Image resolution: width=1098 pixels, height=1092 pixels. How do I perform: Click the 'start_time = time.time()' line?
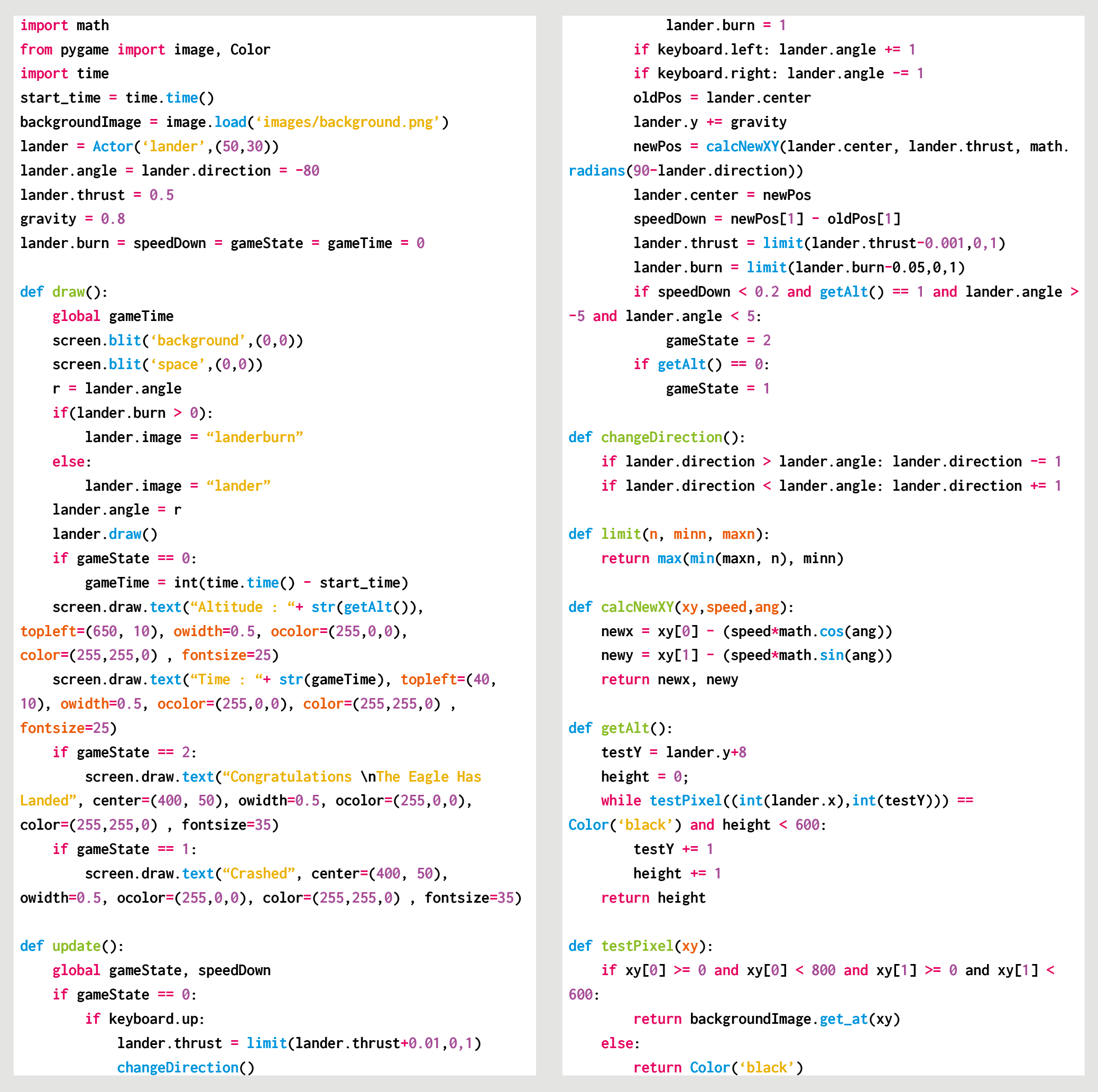tap(117, 98)
